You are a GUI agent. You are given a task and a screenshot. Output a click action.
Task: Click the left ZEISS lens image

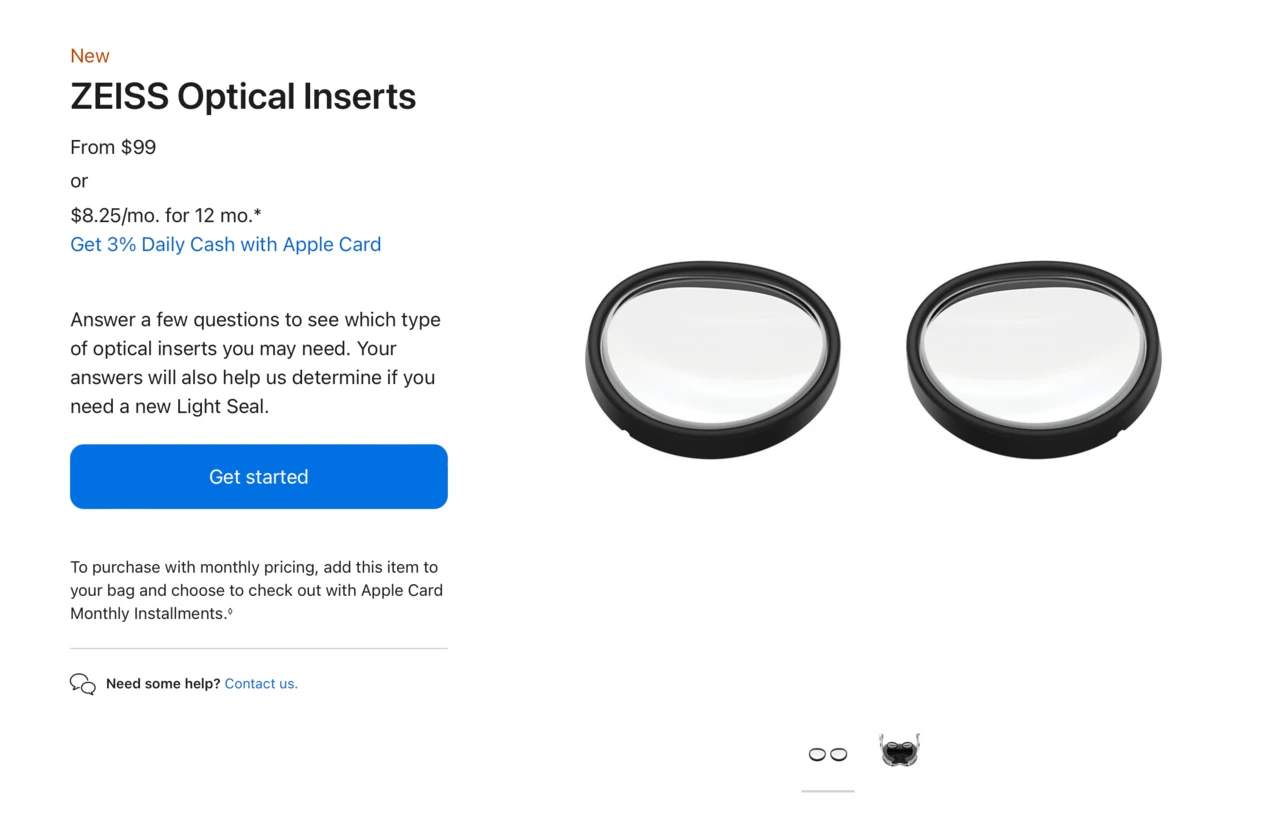point(712,358)
